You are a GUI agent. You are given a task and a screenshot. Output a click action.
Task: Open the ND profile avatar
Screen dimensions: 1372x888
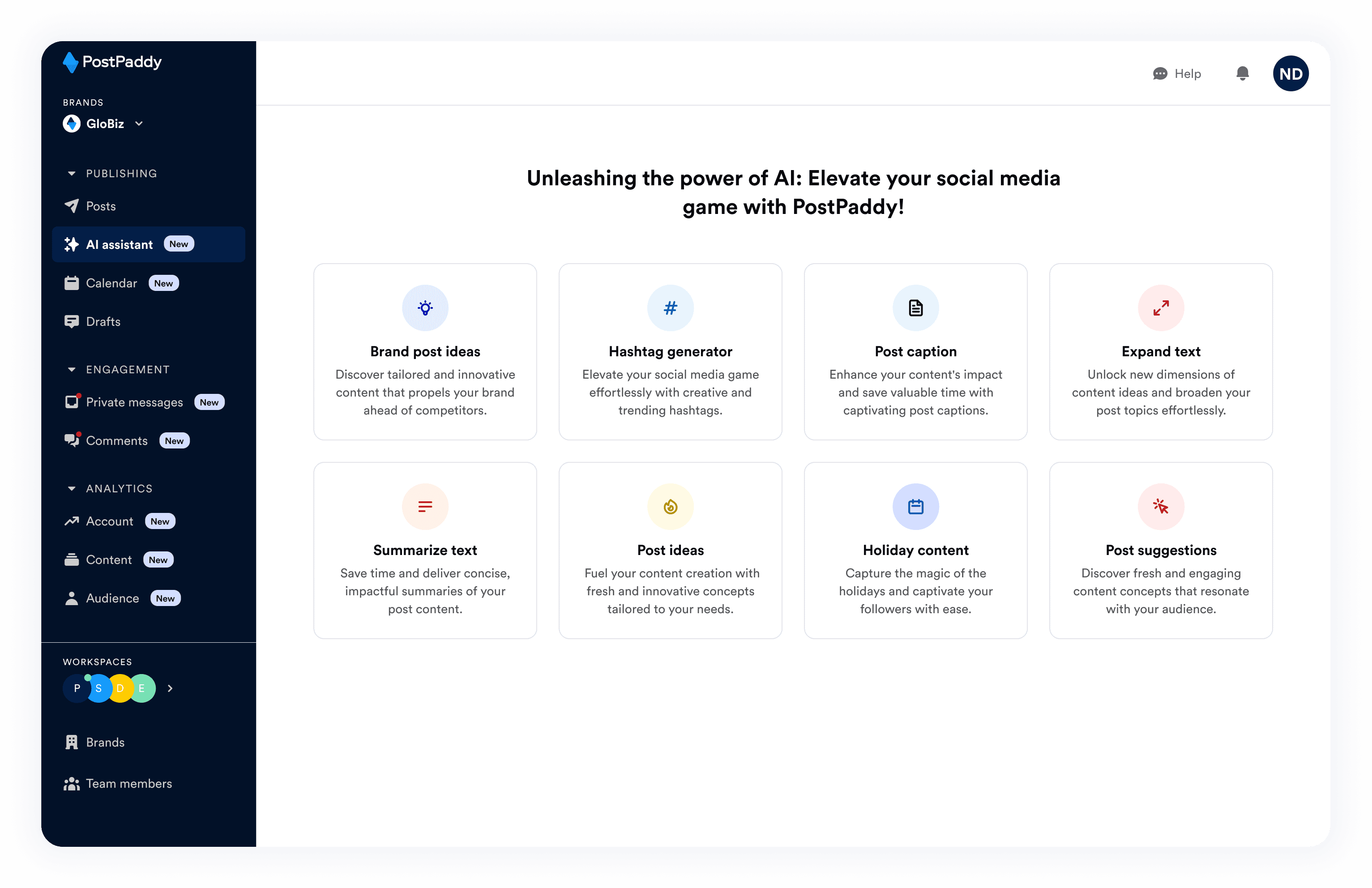1290,73
